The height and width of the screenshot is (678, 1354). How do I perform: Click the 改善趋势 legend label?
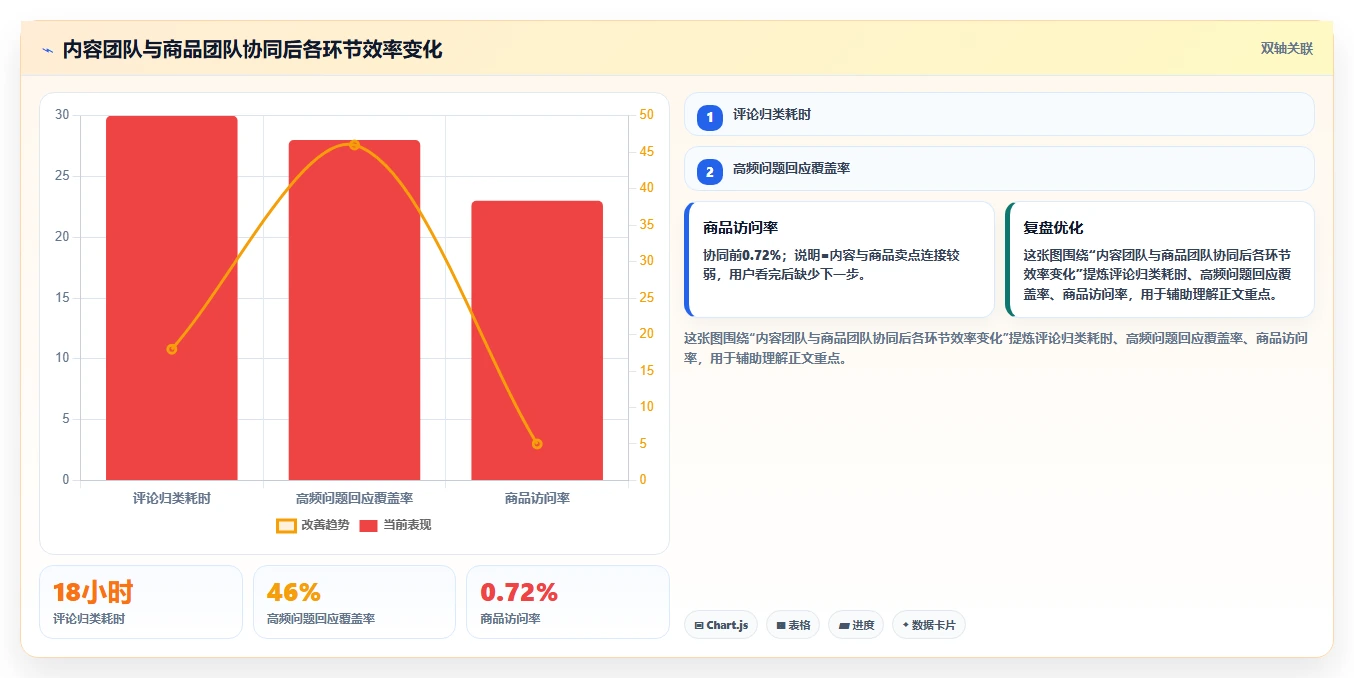click(x=326, y=525)
